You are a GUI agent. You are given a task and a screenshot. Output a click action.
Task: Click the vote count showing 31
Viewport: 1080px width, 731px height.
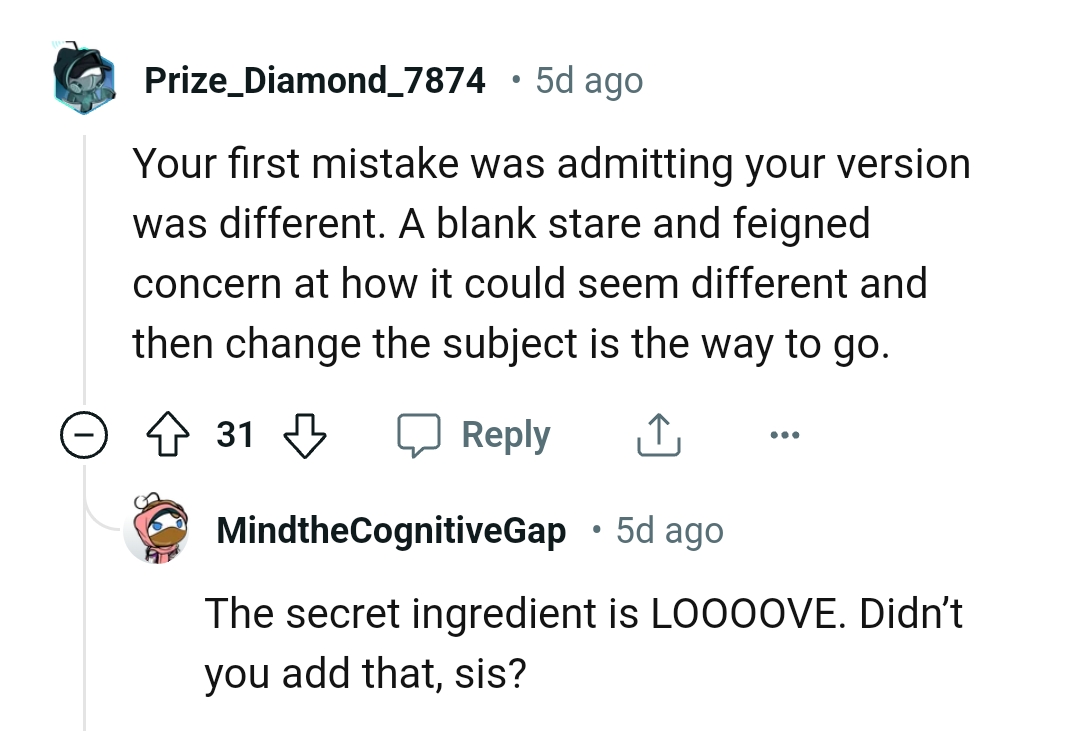pos(234,434)
